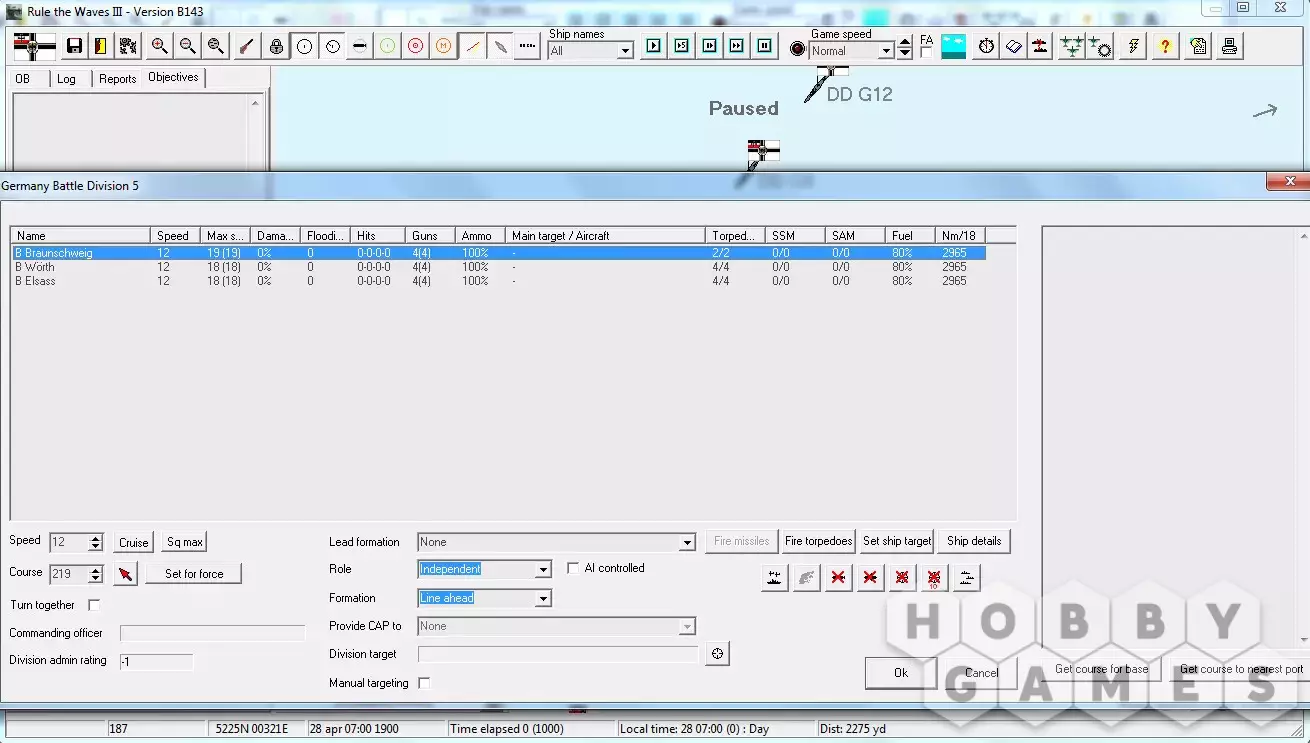Click the padlock icon in the toolbar
The height and width of the screenshot is (743, 1310).
coord(276,46)
